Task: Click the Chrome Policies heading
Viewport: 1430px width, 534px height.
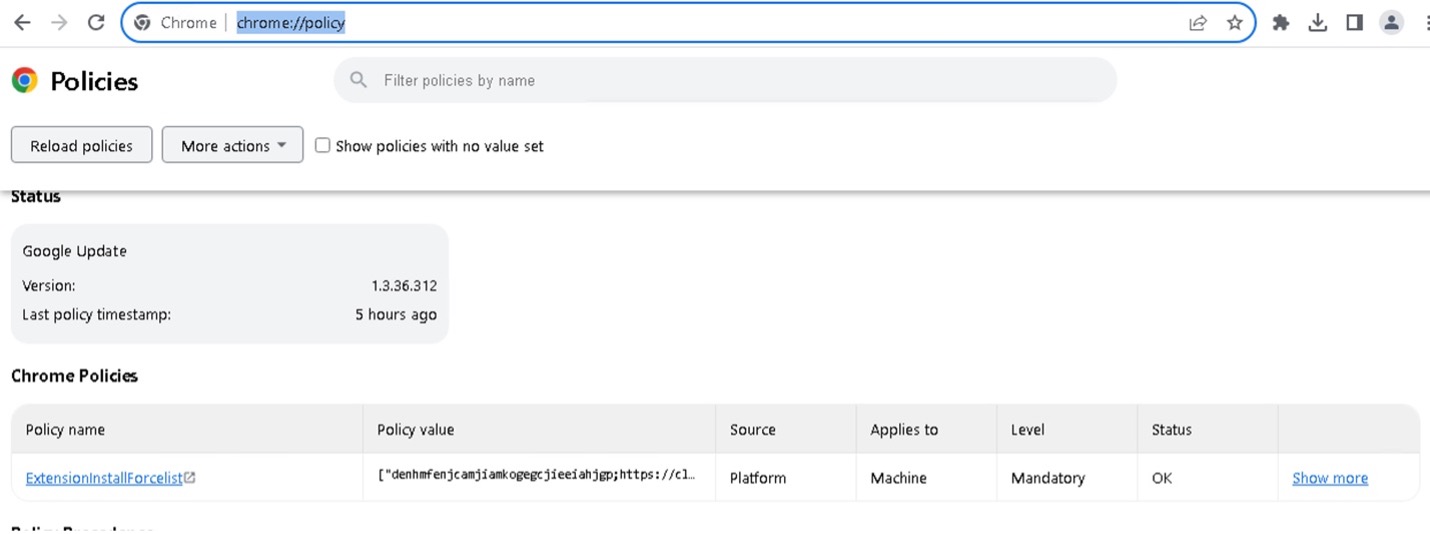Action: coord(74,376)
